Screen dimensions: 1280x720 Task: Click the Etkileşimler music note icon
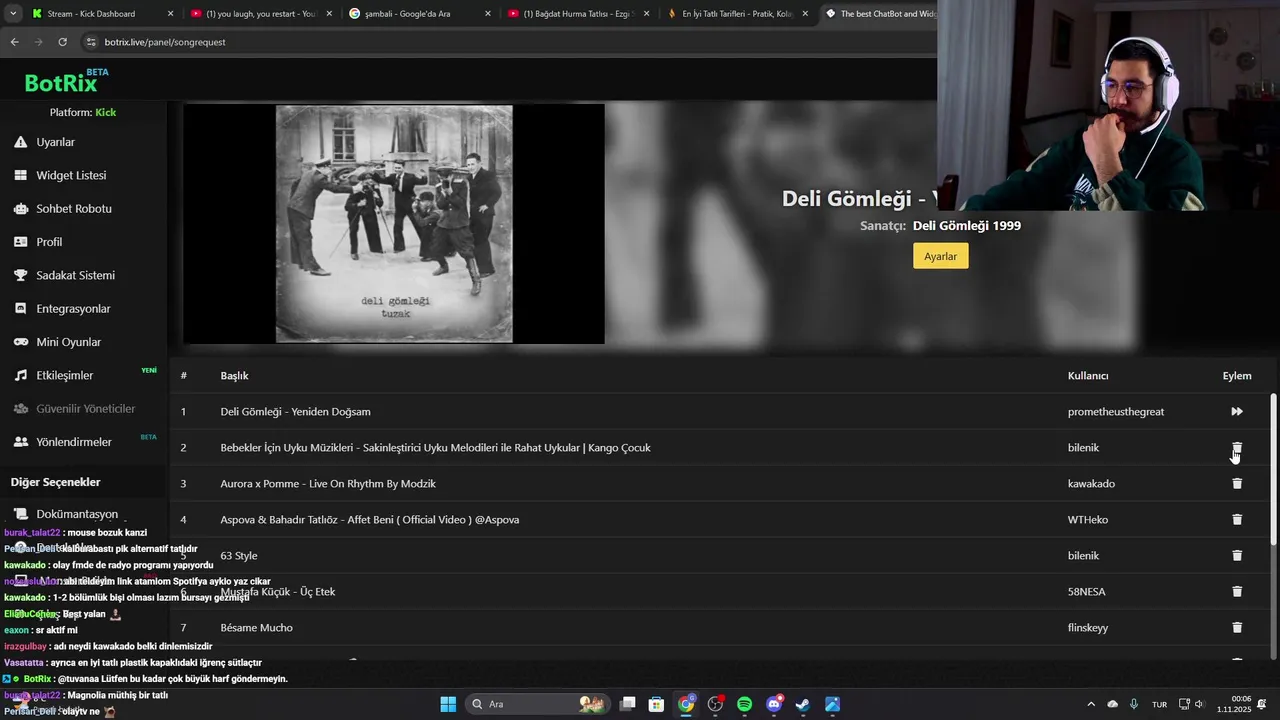pos(20,375)
